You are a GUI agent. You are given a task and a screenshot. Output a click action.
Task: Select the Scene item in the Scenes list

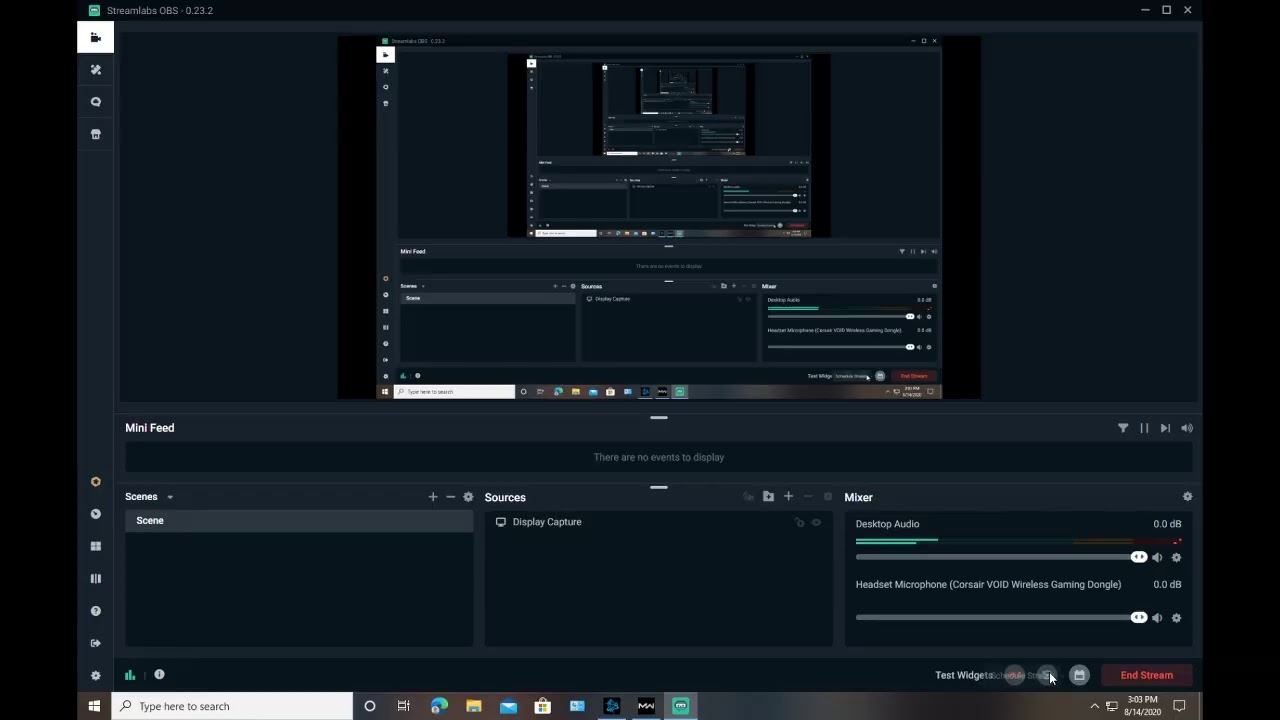pos(299,521)
